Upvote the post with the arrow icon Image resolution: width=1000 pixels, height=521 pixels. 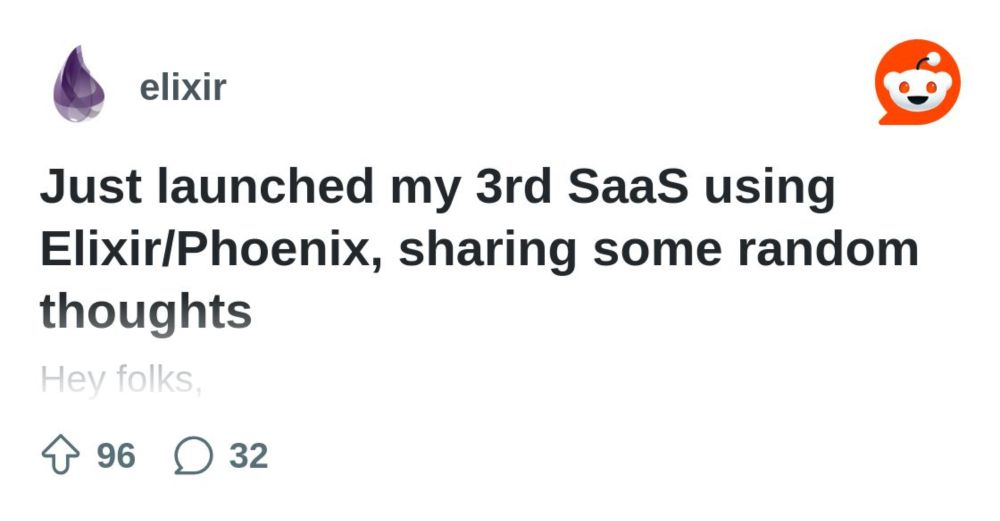point(61,456)
